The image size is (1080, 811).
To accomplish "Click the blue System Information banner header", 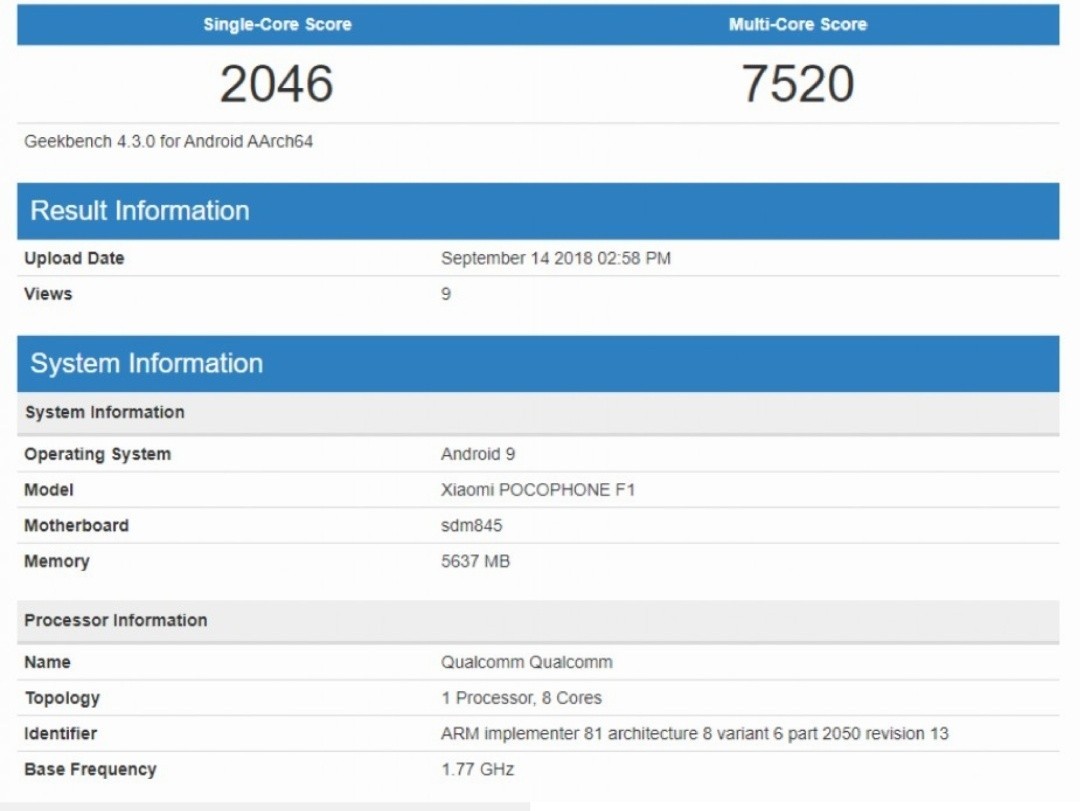I will pos(538,364).
